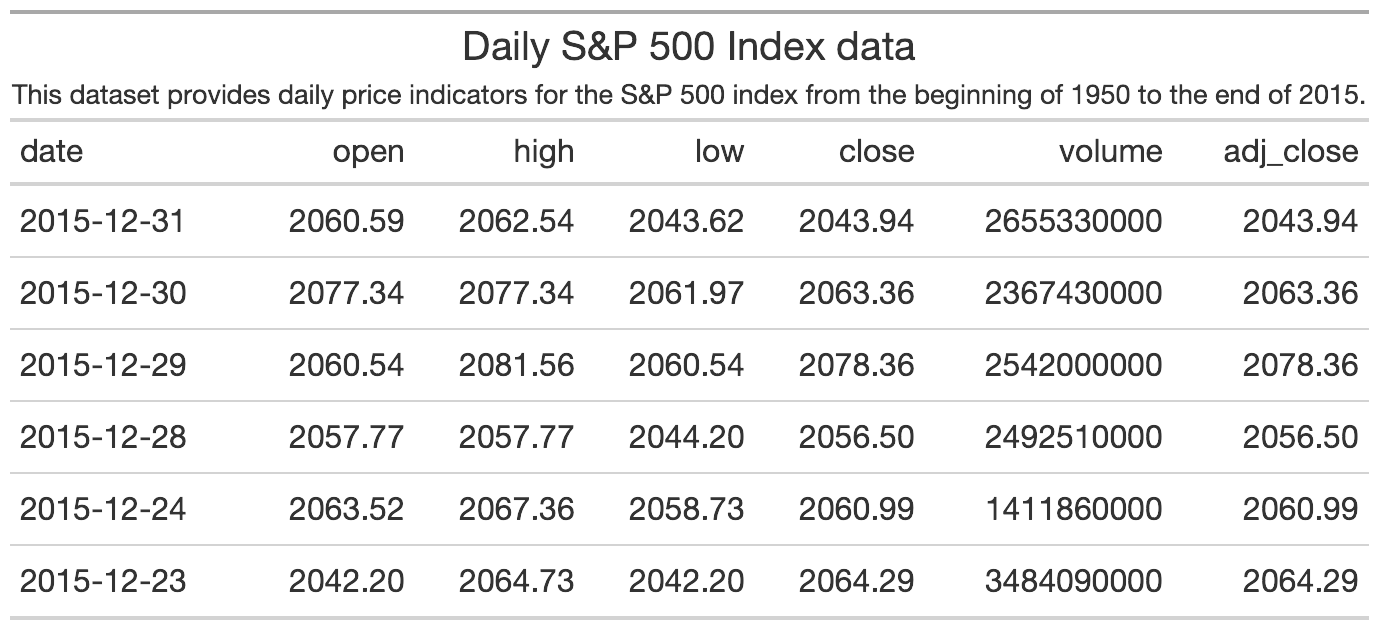
Task: Click the date column header
Action: (52, 151)
